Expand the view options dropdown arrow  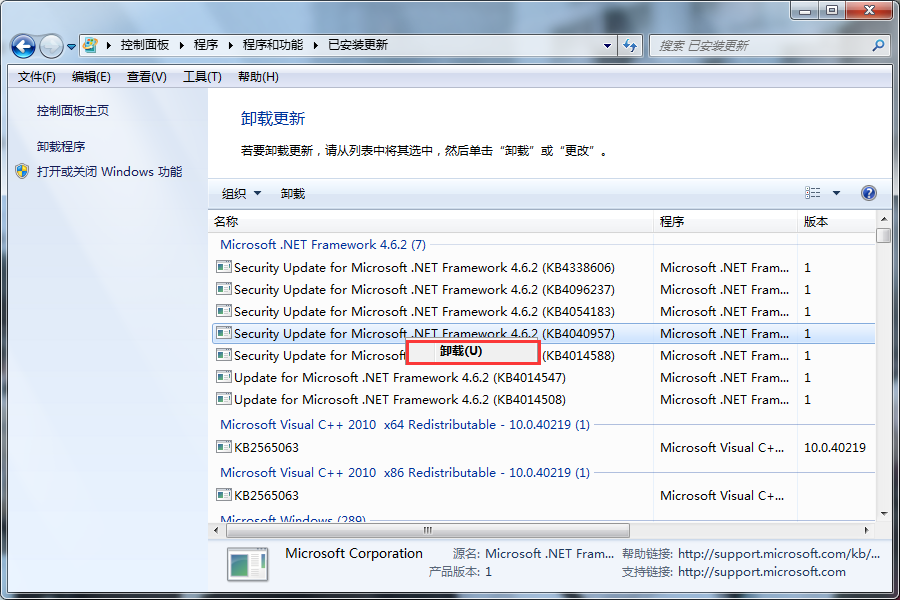click(837, 193)
